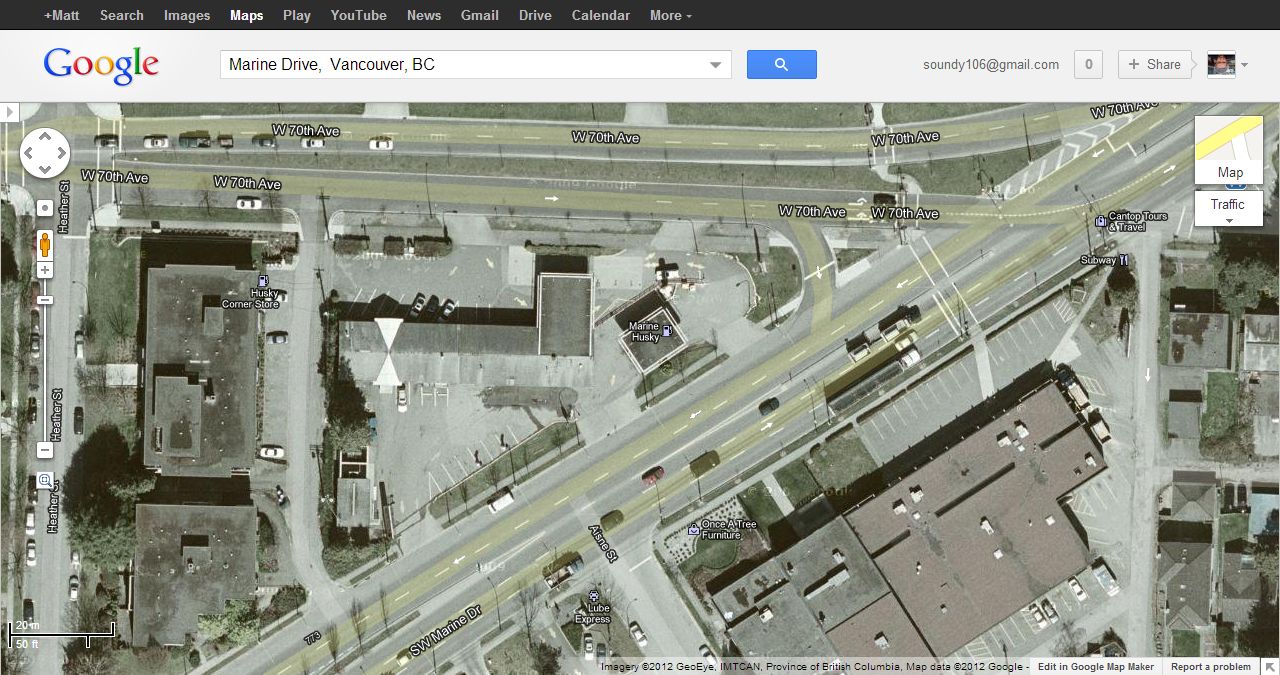The width and height of the screenshot is (1280, 675).
Task: Open the profile photo thumbnail
Action: tap(1221, 65)
